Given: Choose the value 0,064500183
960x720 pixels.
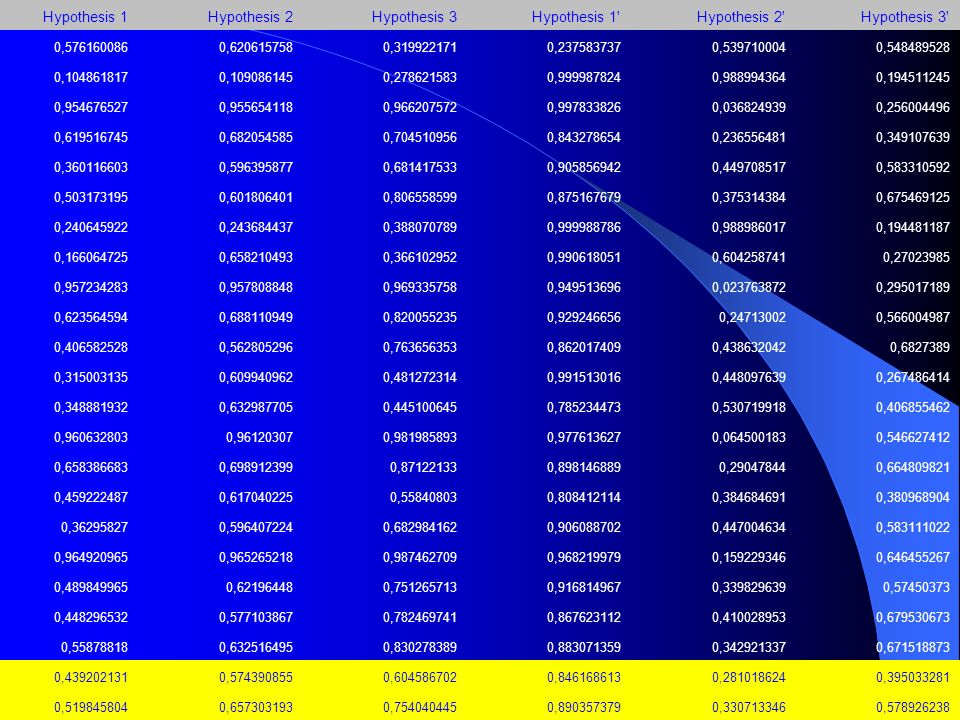Looking at the screenshot, I should (749, 437).
